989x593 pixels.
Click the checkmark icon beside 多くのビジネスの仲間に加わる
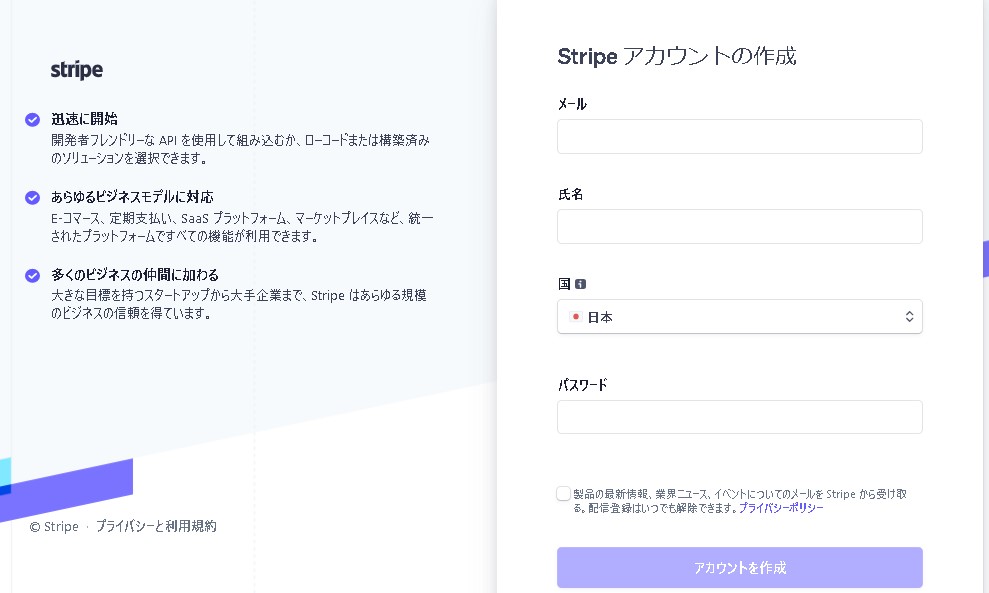(33, 275)
